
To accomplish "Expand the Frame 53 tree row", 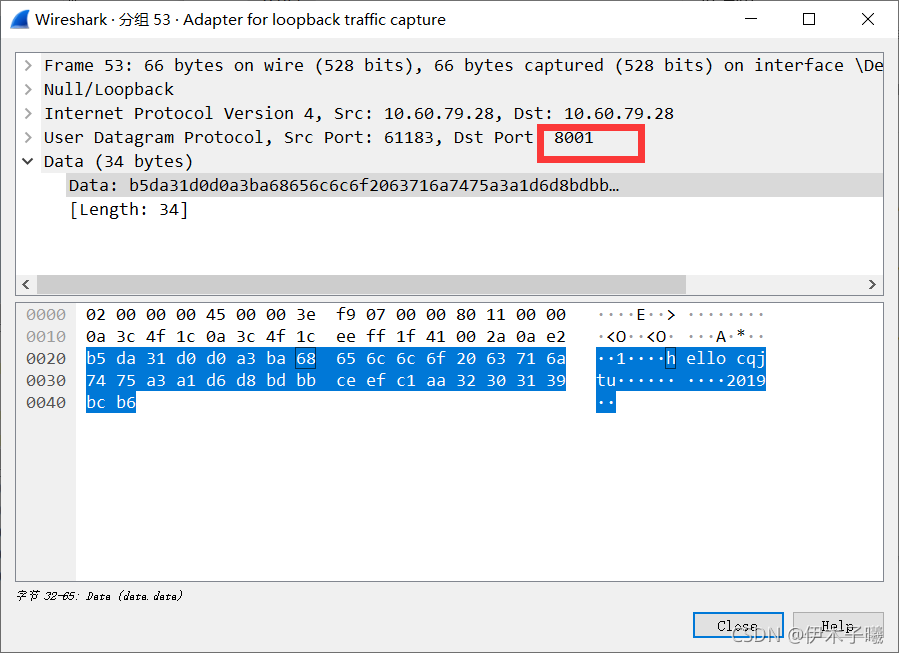I will pos(28,65).
